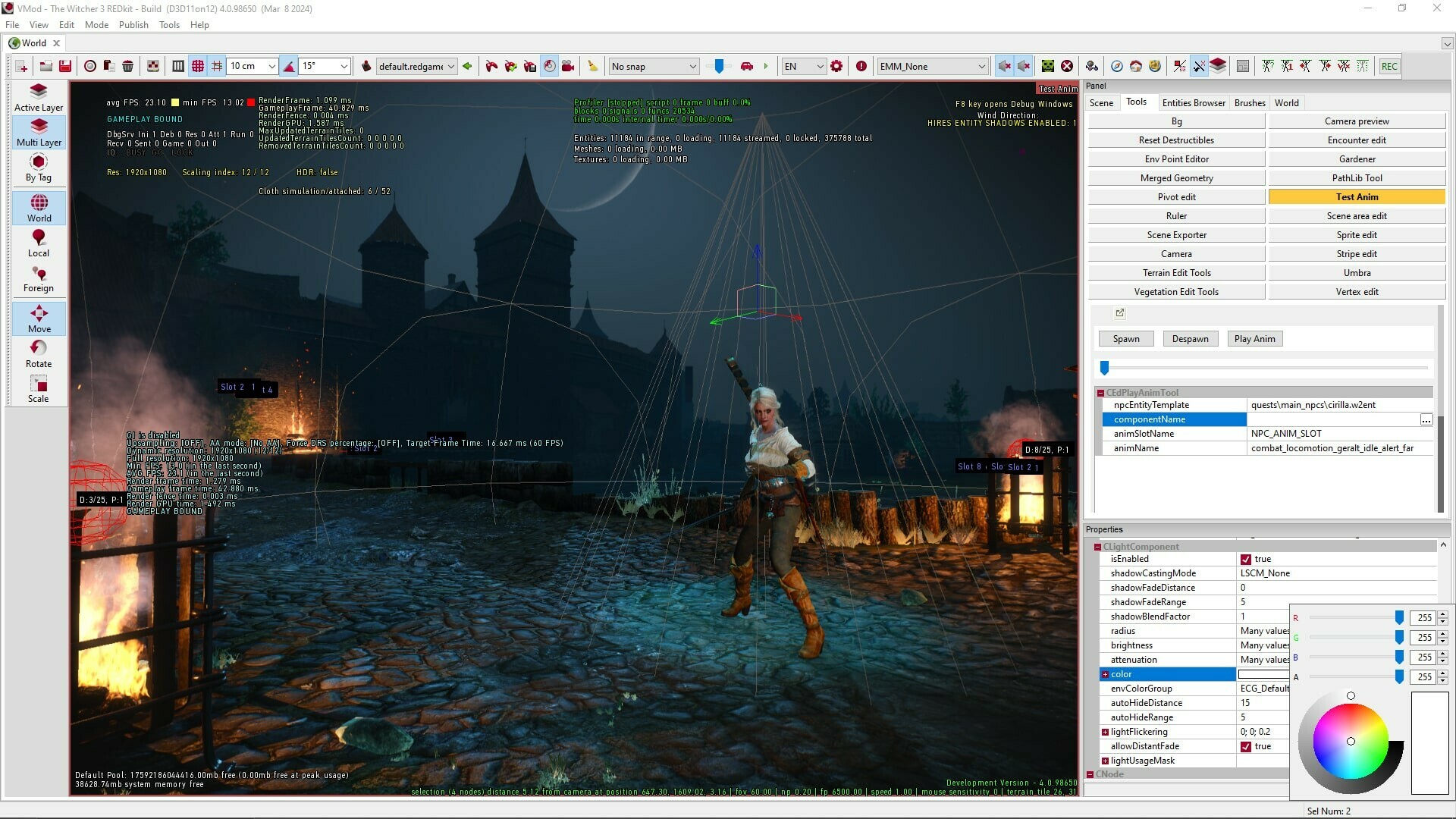Screen dimensions: 1456x819
Task: Open the Tools menu in menu bar
Action: 169,24
